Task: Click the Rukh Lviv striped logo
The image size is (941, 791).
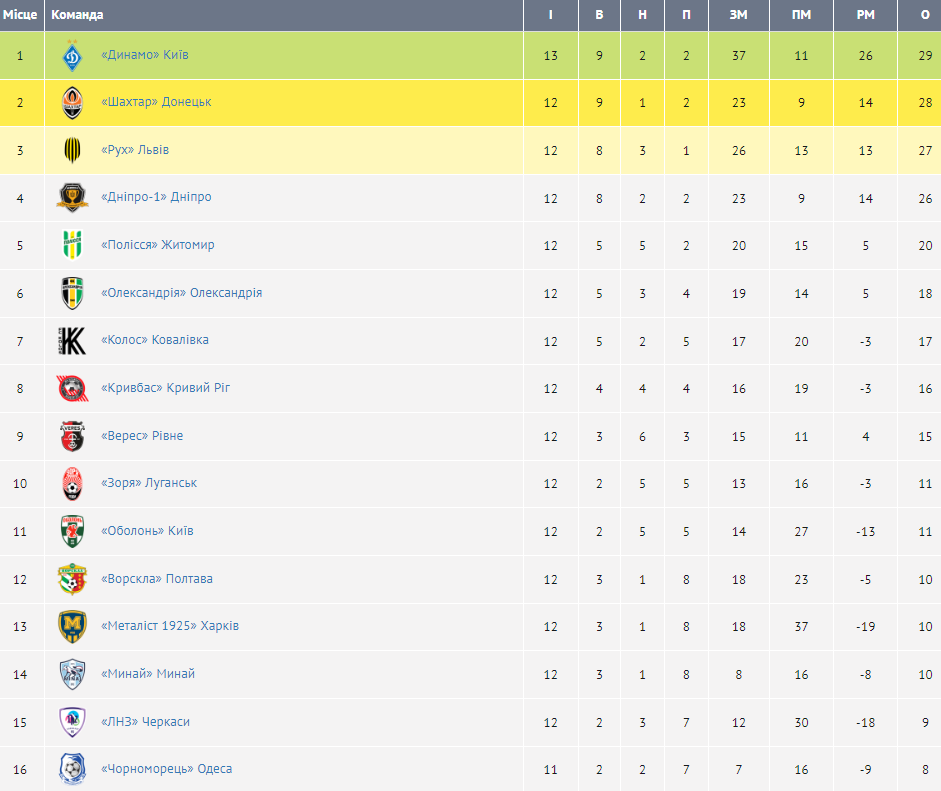Action: tap(72, 150)
